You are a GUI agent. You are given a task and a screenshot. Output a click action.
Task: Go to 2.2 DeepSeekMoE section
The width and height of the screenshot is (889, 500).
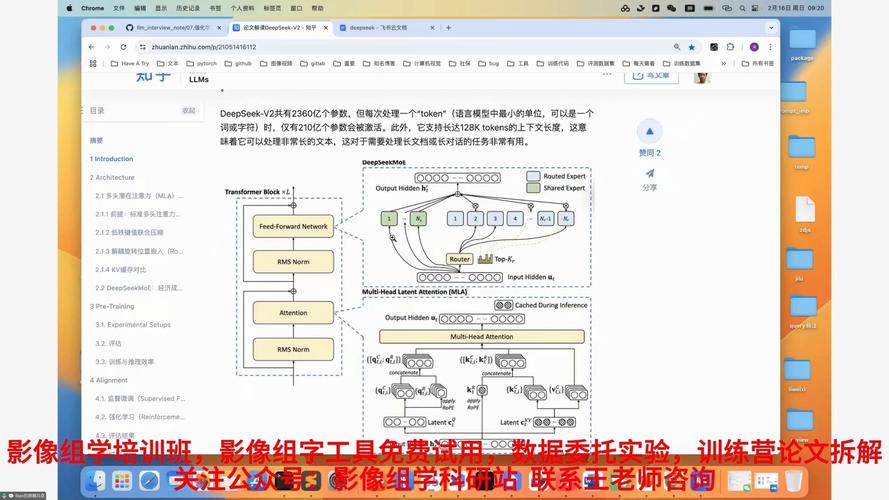[x=139, y=288]
